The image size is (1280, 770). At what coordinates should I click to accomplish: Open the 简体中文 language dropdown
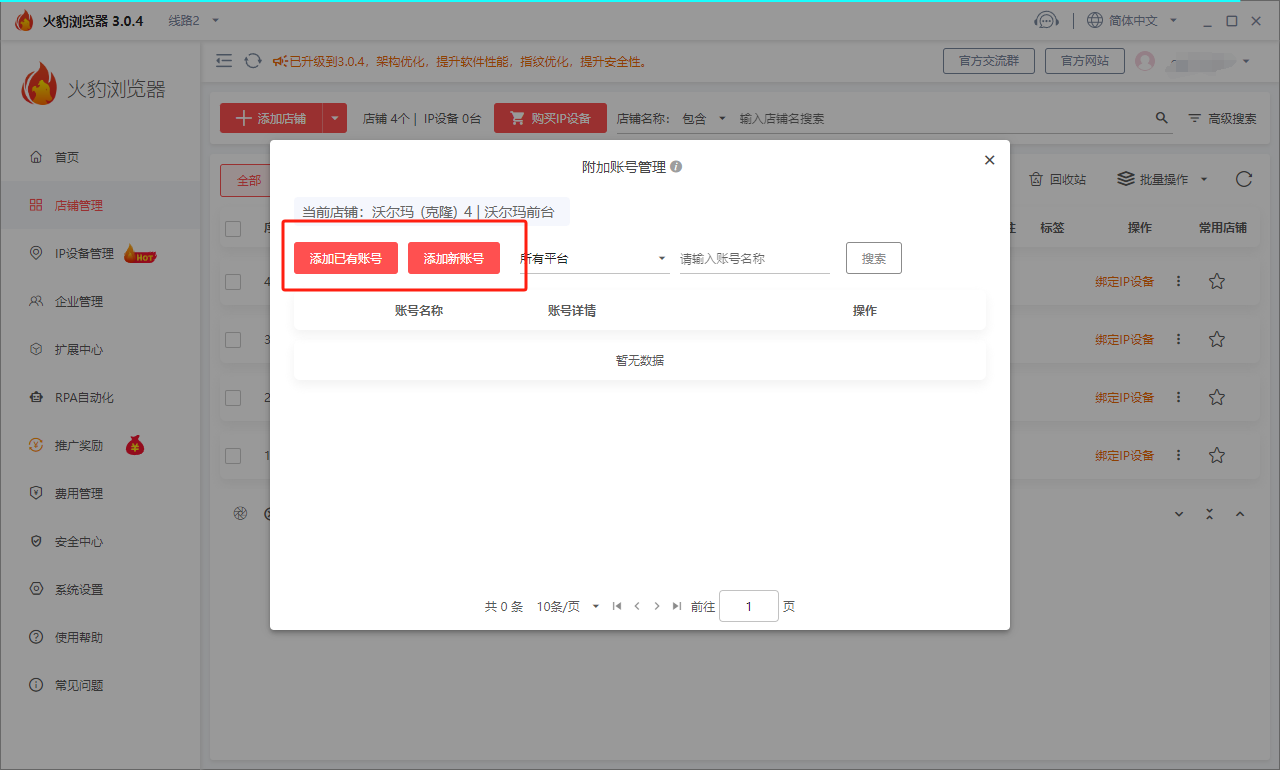tap(1132, 21)
